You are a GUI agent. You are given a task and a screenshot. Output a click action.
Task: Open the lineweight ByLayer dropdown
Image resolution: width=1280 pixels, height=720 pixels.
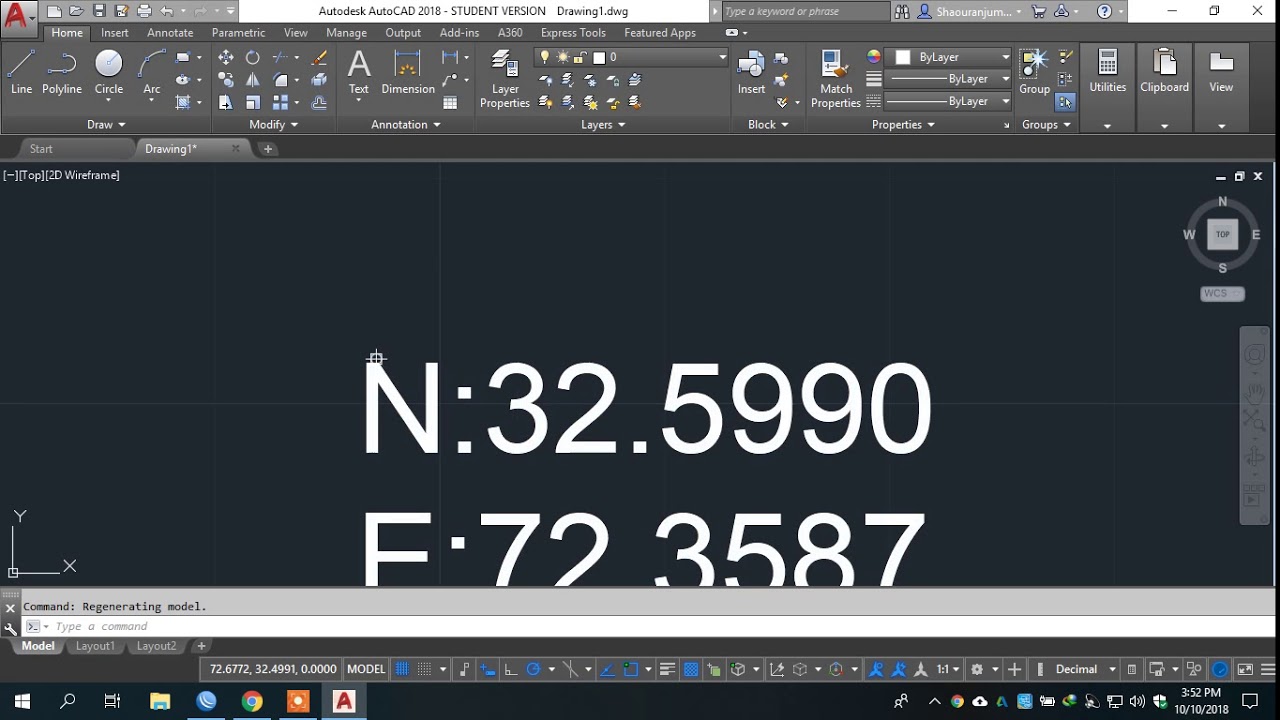click(948, 79)
